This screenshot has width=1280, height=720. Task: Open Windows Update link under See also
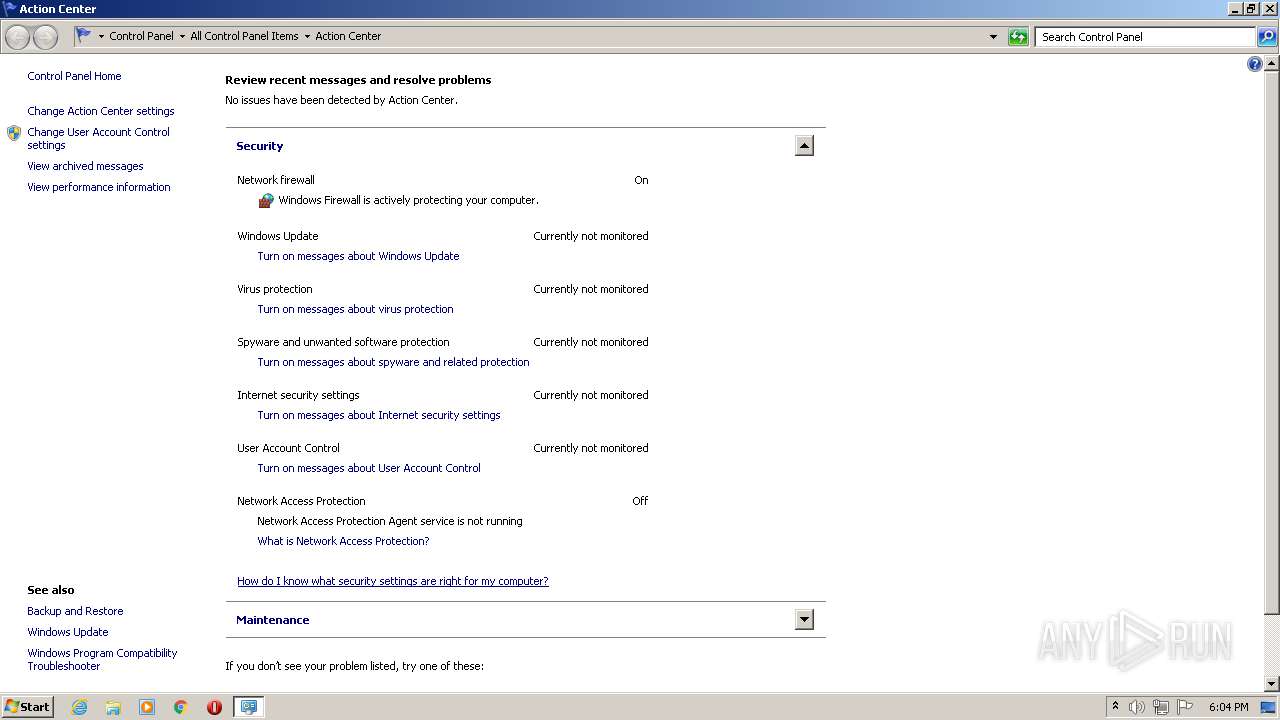tap(68, 632)
